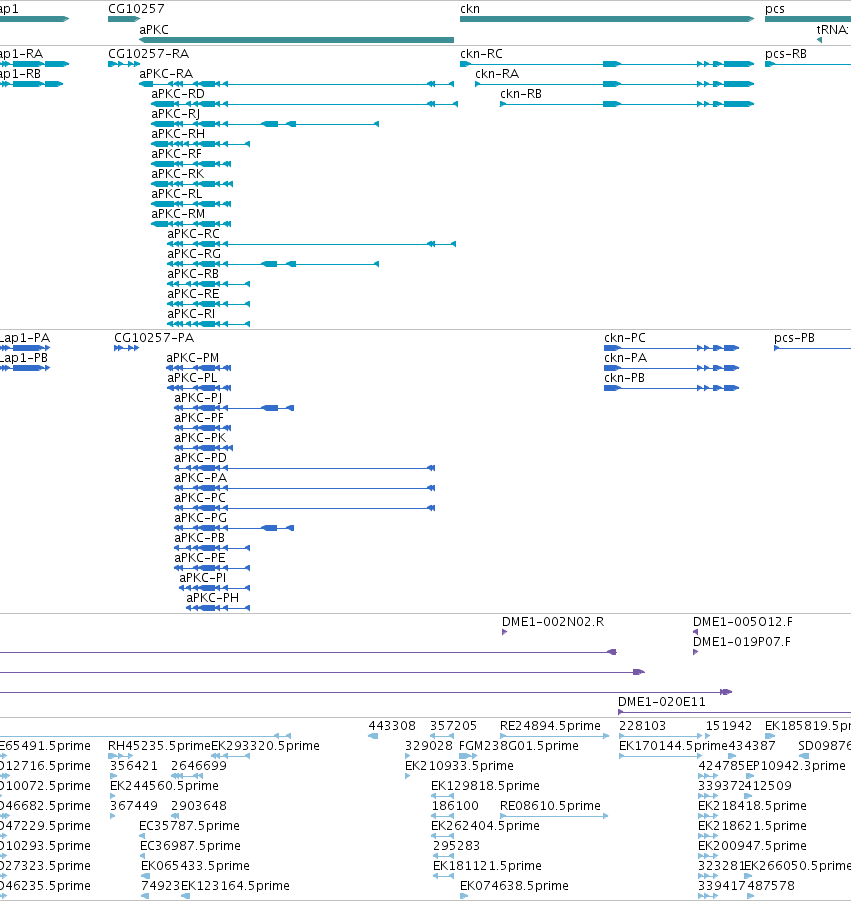Open the aPKC-RF transcript label

(176, 153)
